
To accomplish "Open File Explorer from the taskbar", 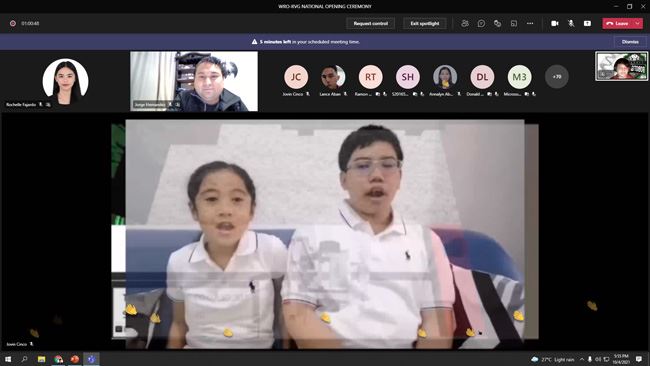I will pos(41,359).
